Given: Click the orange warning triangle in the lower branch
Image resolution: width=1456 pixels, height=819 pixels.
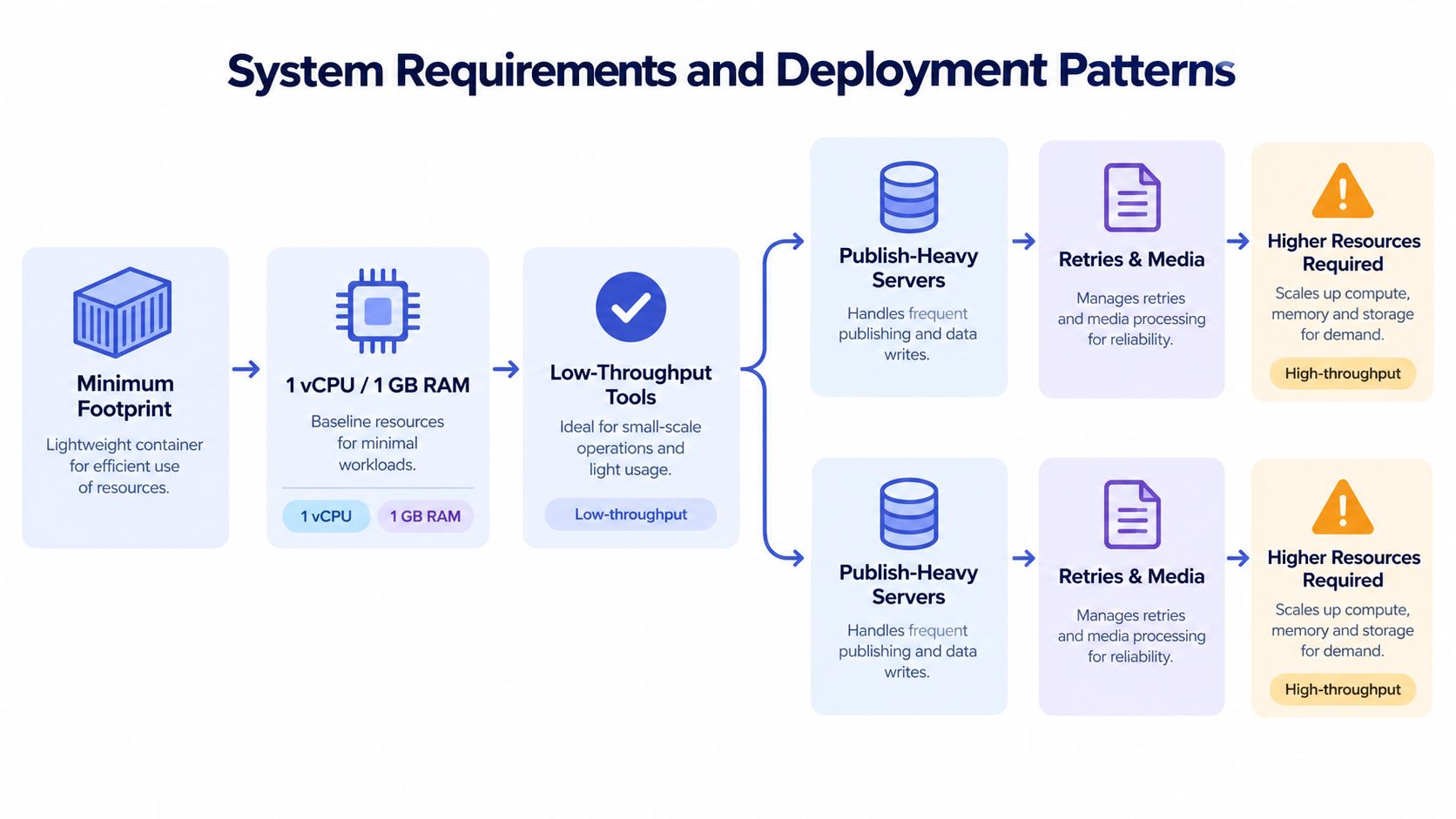Looking at the screenshot, I should [x=1343, y=507].
